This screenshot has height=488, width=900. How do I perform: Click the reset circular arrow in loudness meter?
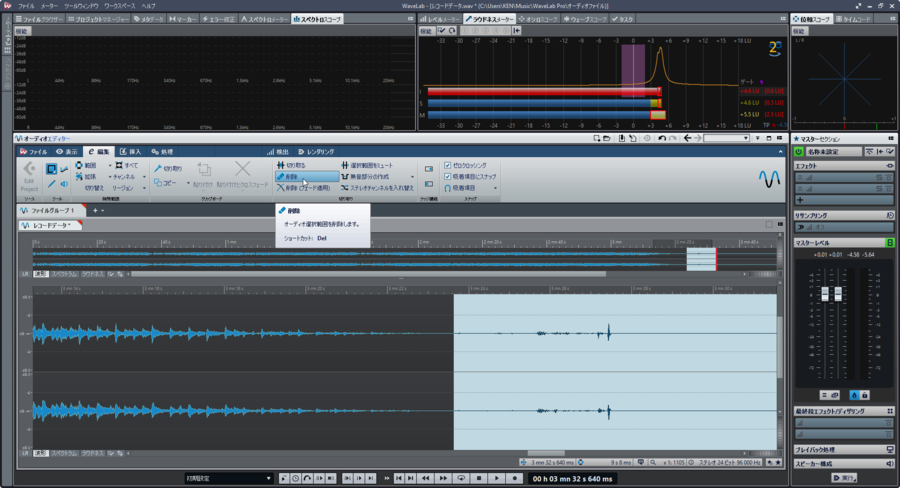pyautogui.click(x=452, y=30)
